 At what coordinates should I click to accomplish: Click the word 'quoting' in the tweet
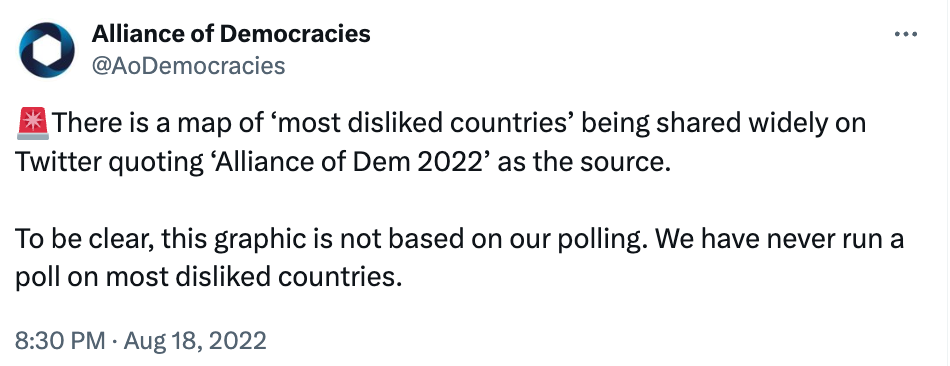tap(149, 162)
